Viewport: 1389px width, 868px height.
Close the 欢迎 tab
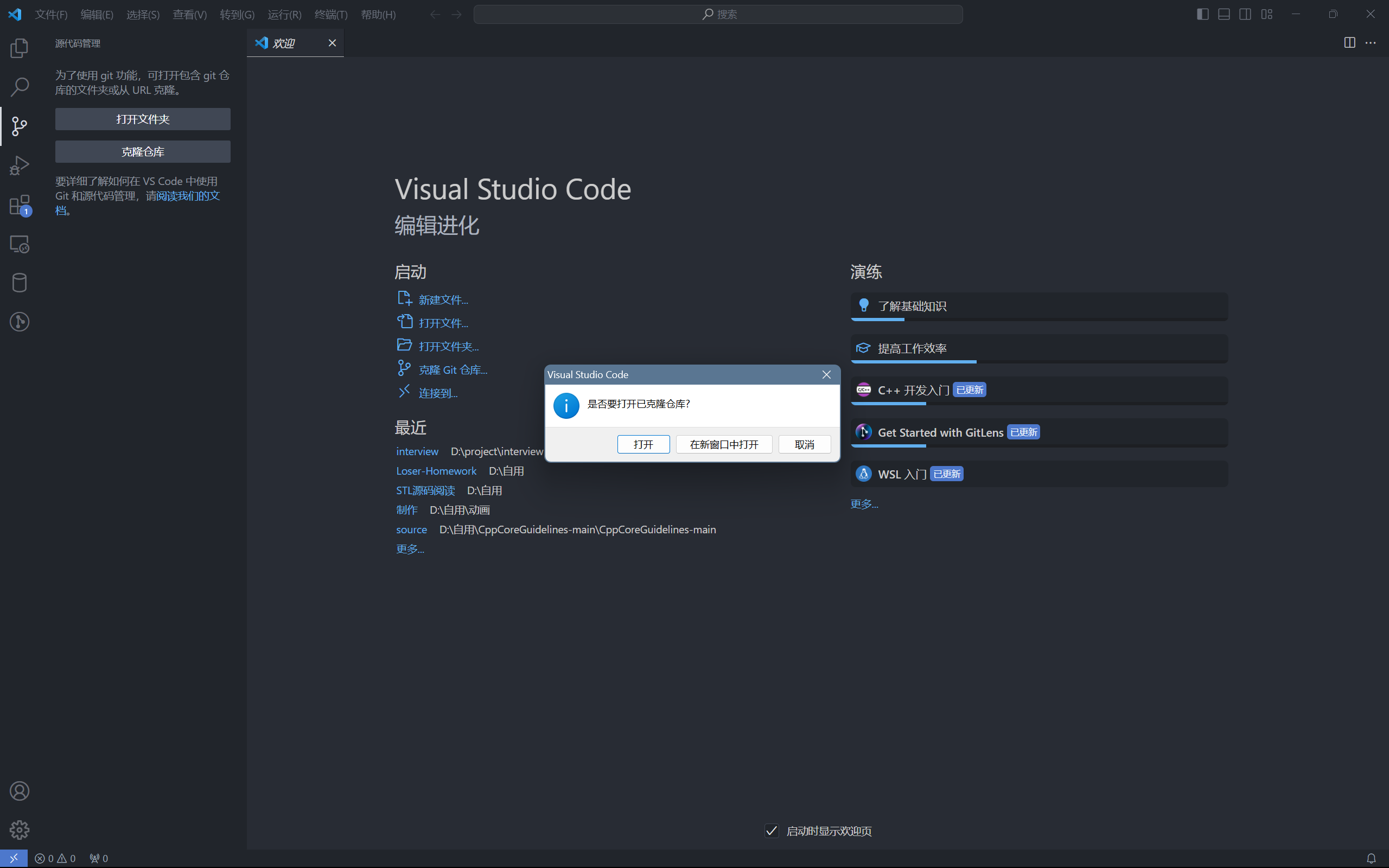(332, 43)
